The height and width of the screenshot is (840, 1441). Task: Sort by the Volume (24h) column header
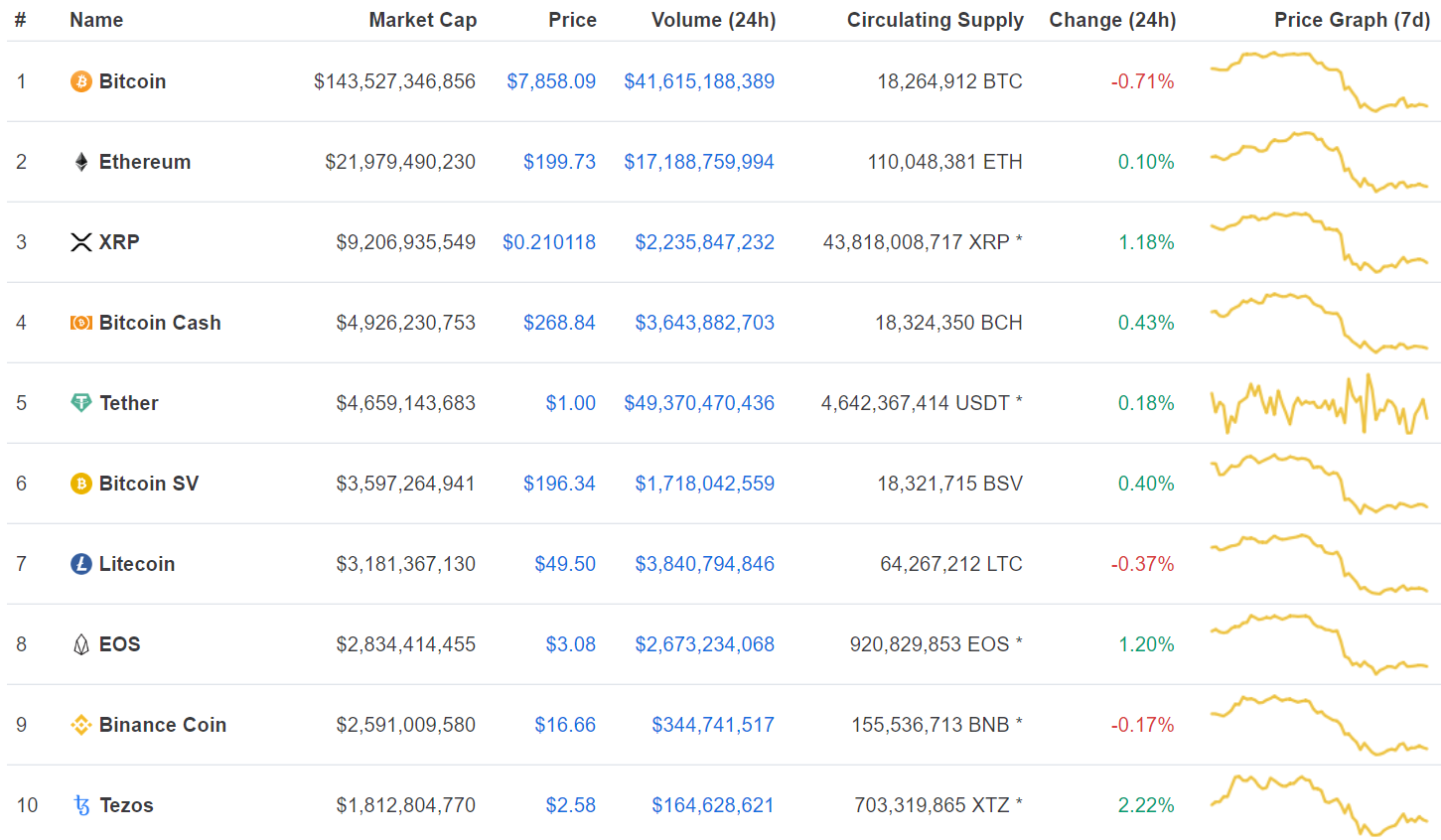[714, 20]
